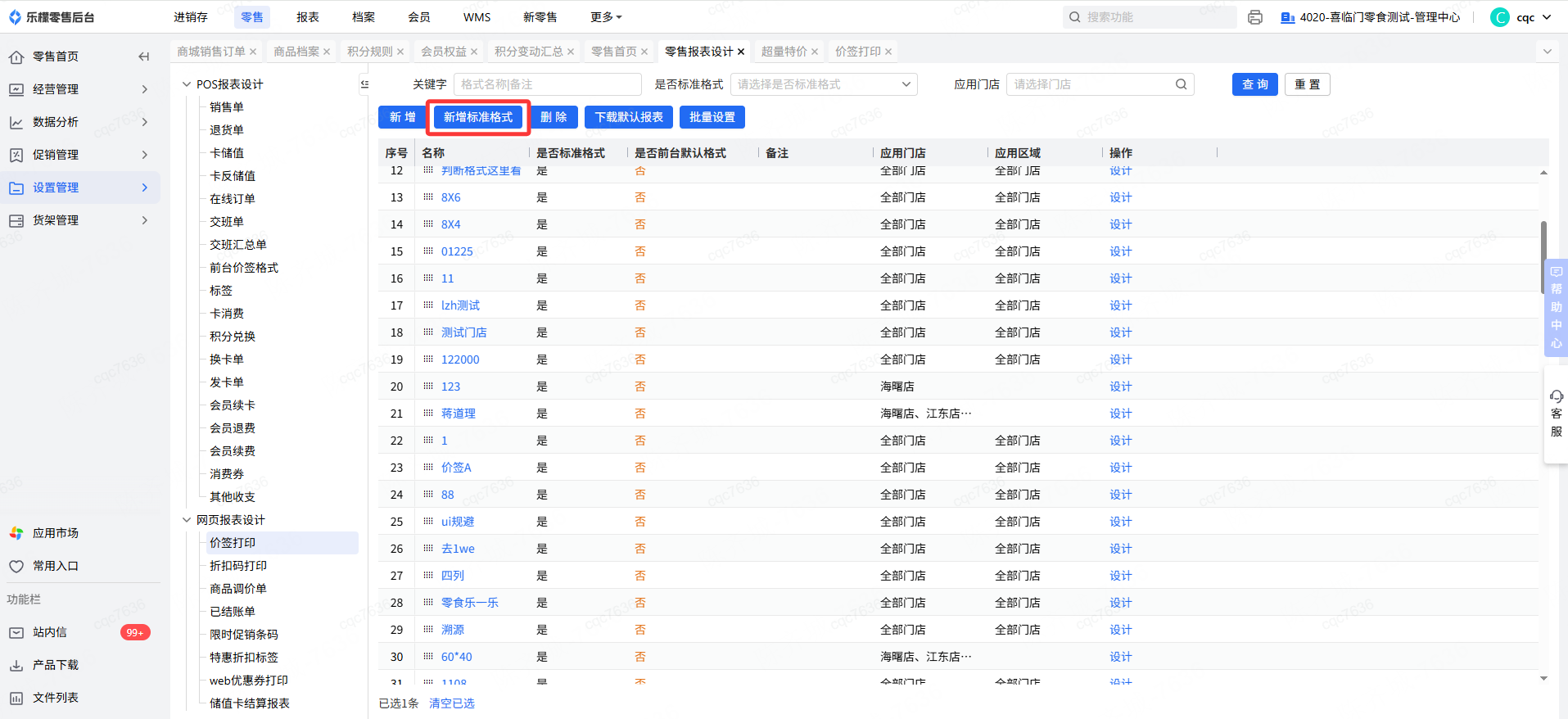This screenshot has height=719, width=1568.
Task: Open the 是否标准格式 dropdown
Action: pos(824,84)
